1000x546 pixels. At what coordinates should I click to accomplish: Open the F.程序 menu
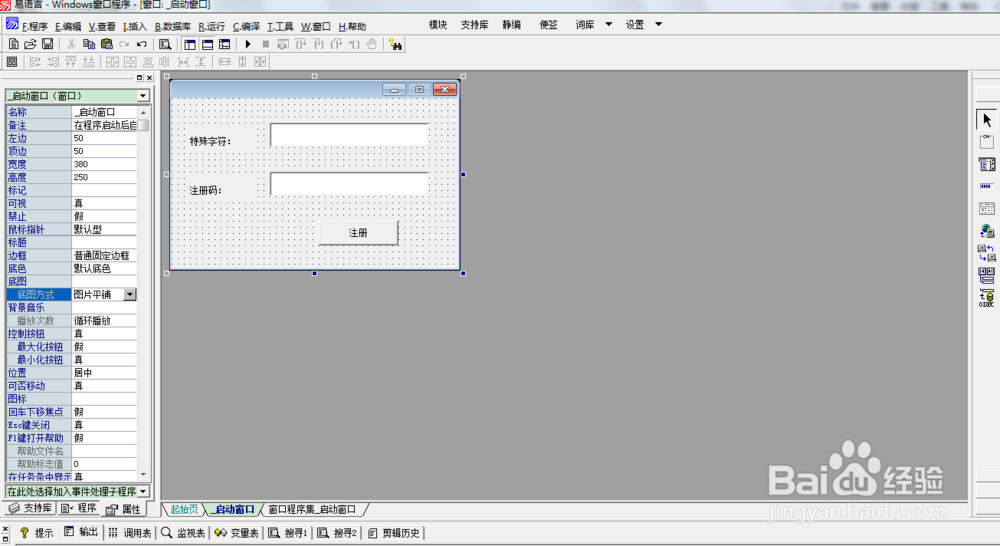pyautogui.click(x=34, y=27)
